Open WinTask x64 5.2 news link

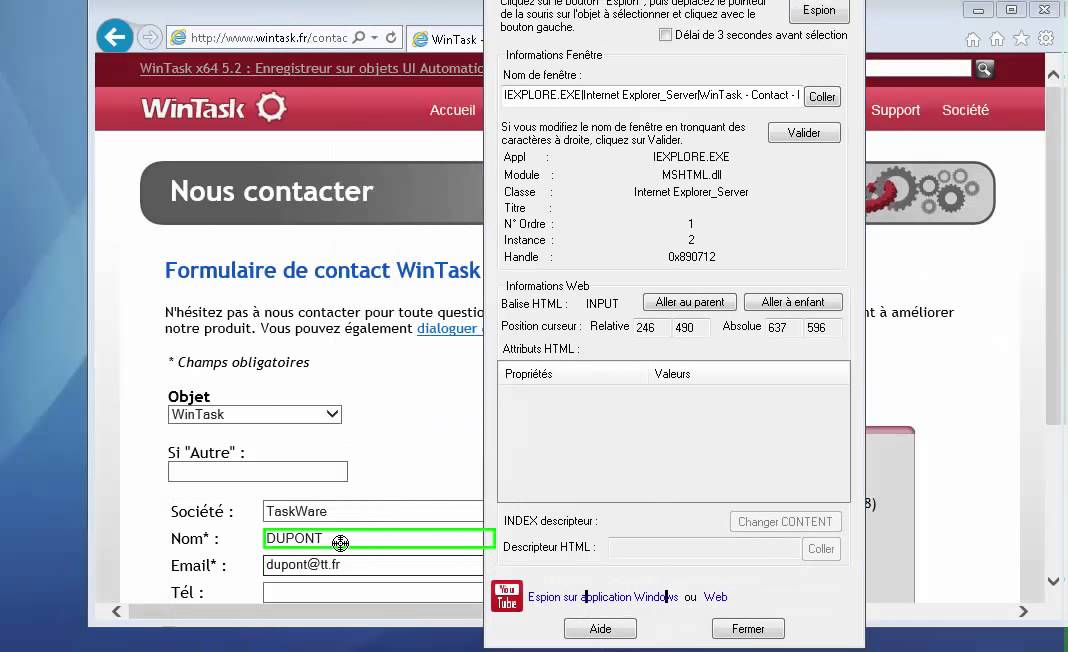coord(311,68)
